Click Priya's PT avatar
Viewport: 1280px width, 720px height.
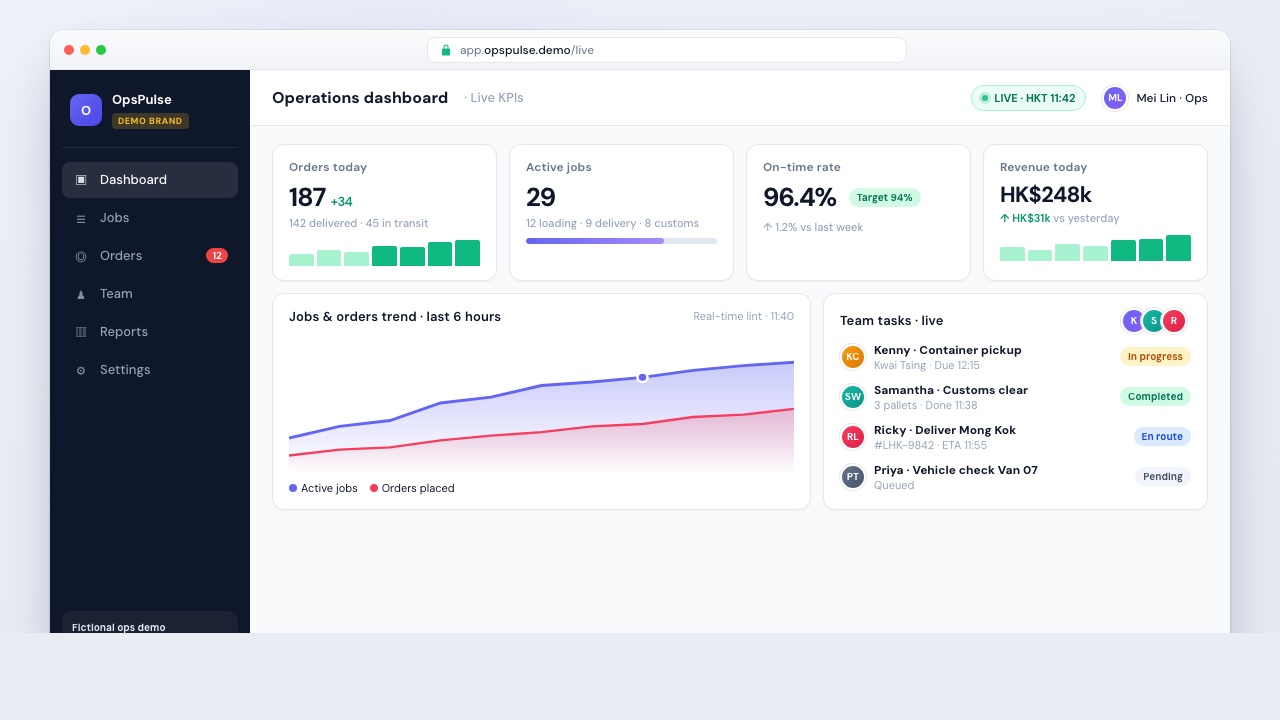click(853, 477)
